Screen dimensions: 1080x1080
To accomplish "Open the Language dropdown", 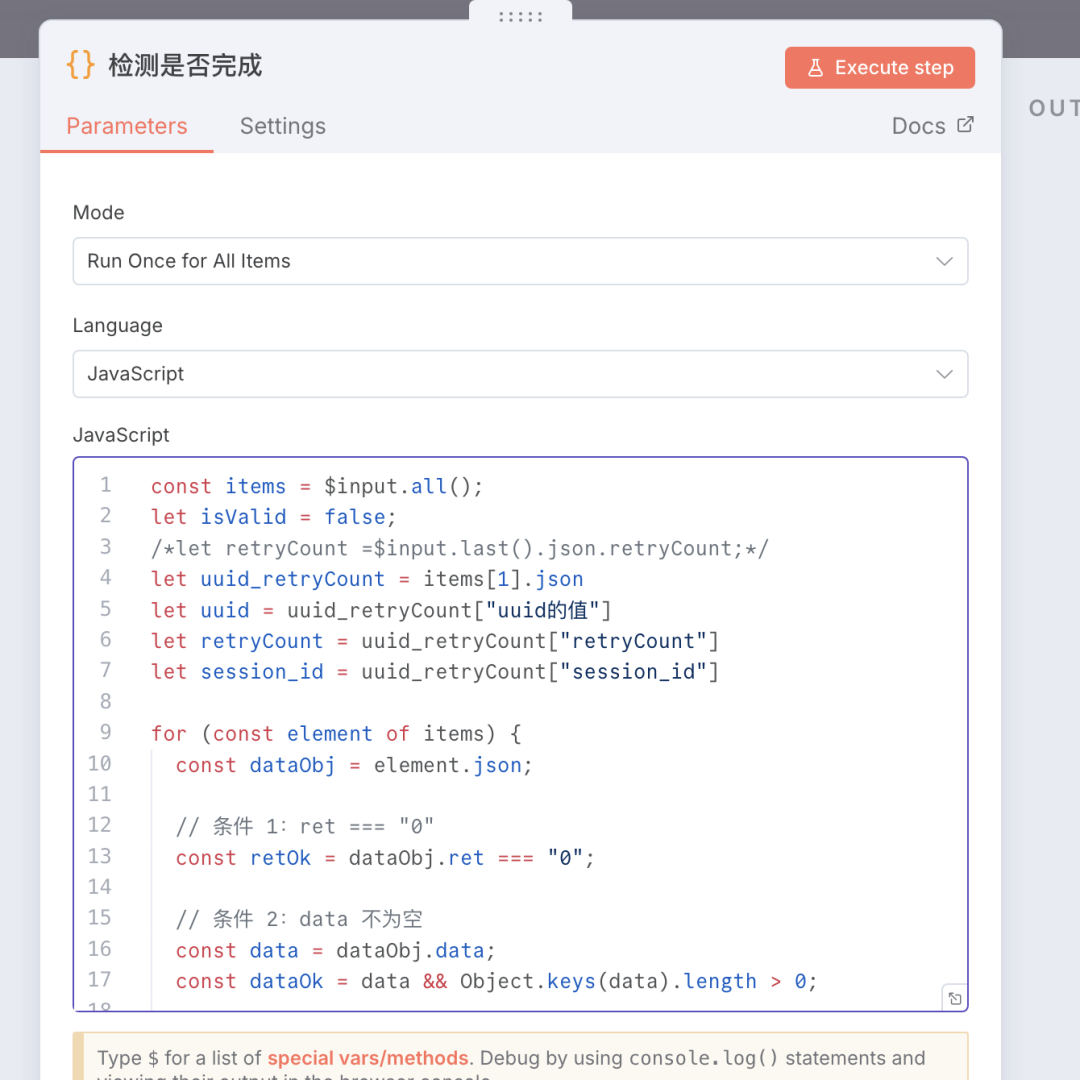I will coord(520,373).
